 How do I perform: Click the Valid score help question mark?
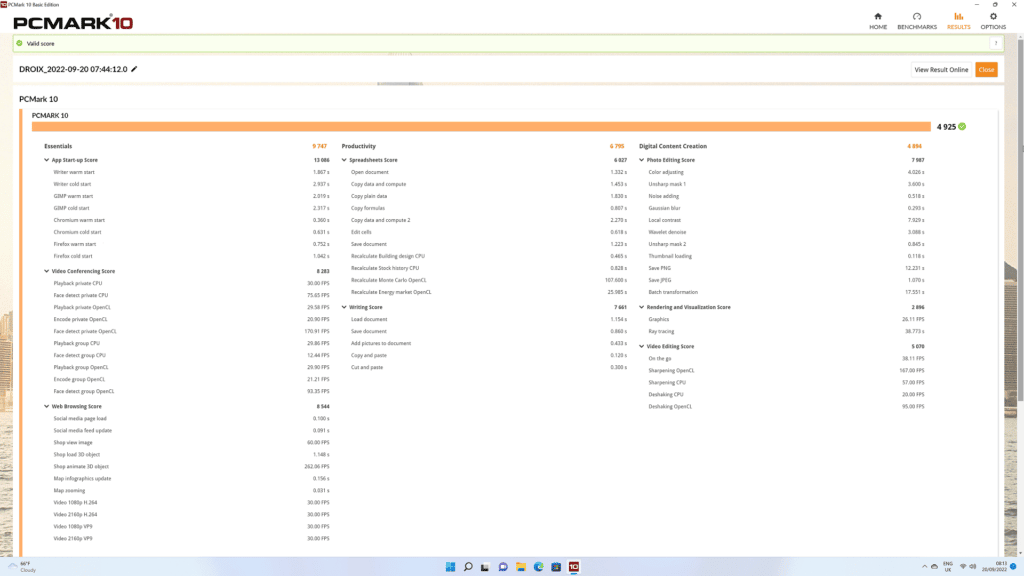[x=996, y=44]
